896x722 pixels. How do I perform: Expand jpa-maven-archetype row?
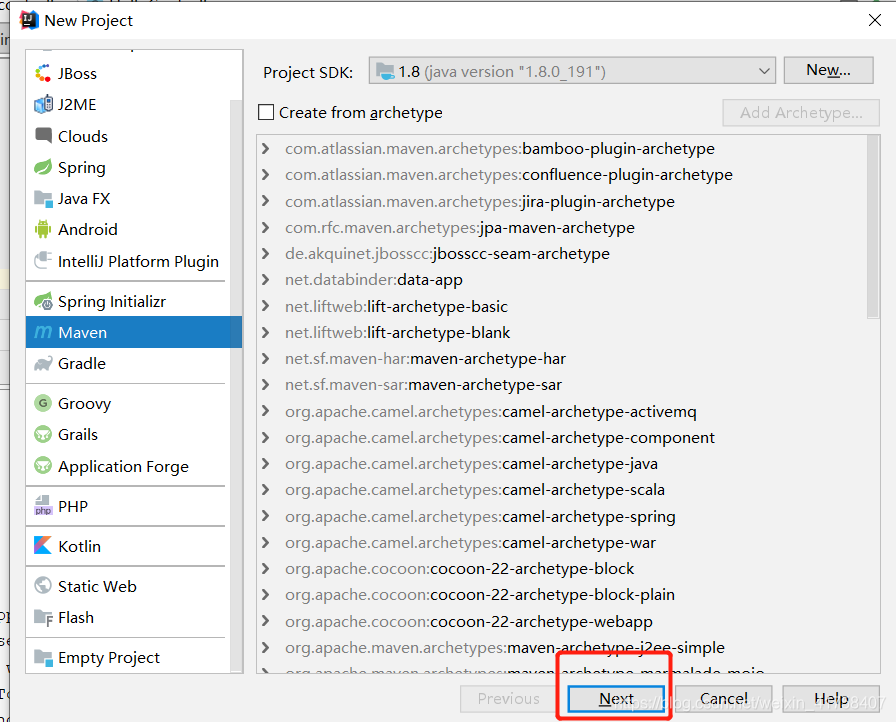(265, 227)
